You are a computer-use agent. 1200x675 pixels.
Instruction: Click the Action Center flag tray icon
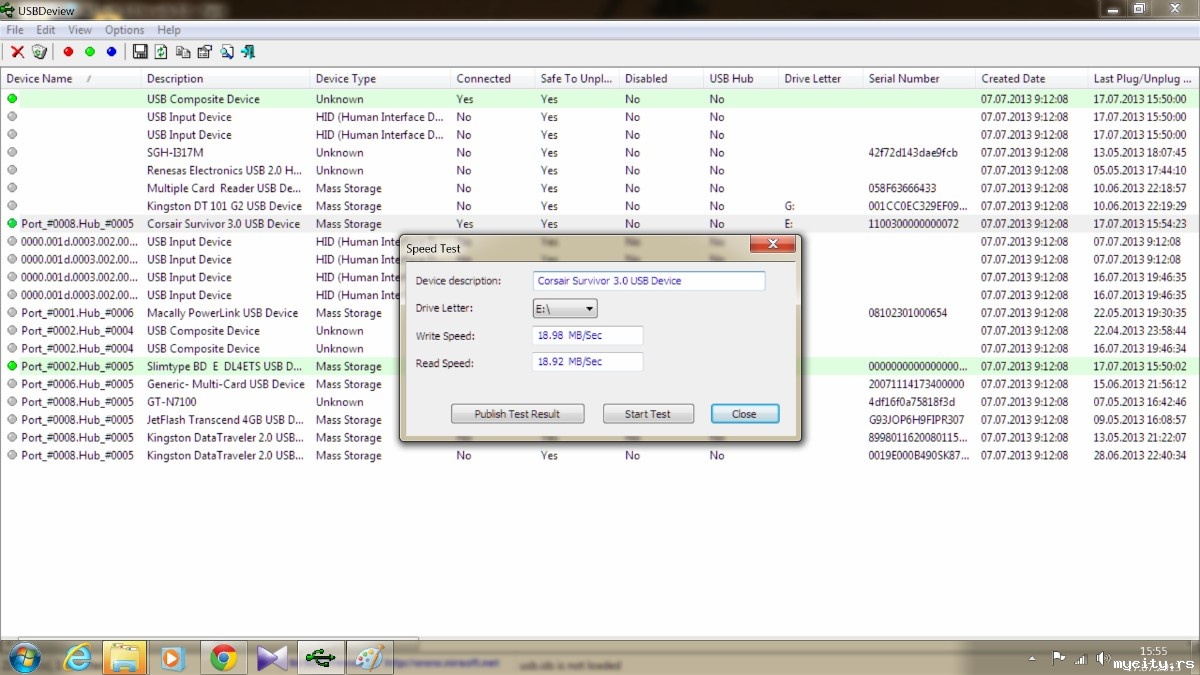click(x=1058, y=658)
